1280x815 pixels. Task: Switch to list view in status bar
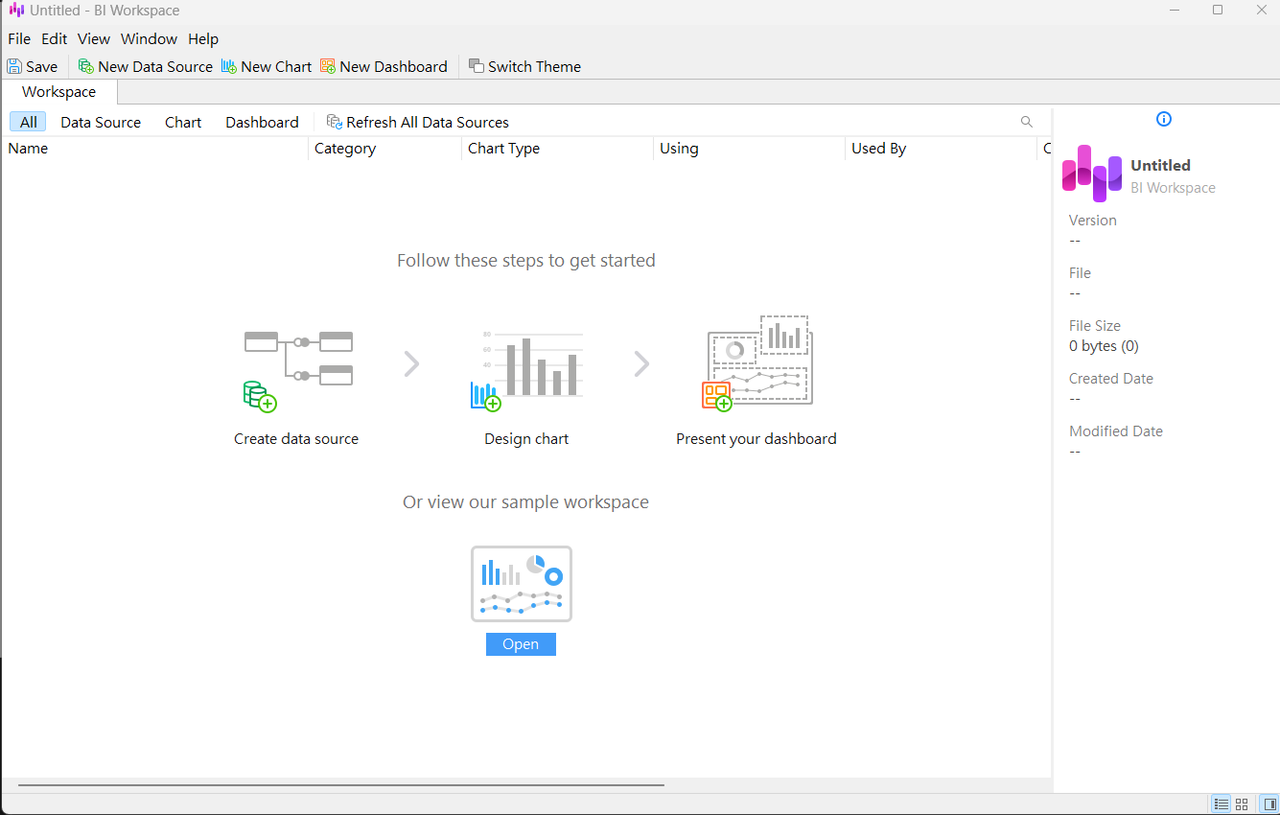1221,804
